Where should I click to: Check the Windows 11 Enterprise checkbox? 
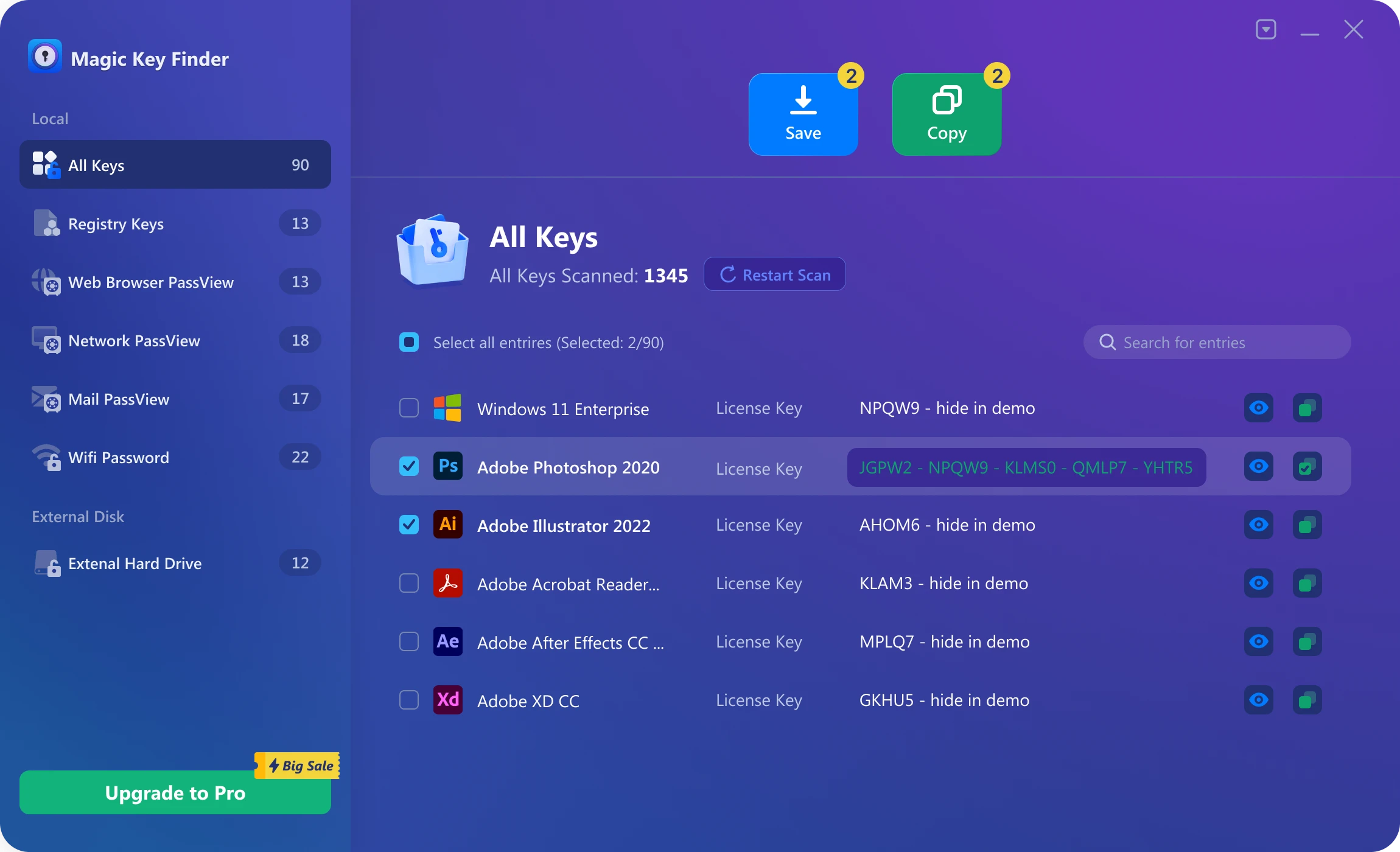pos(409,408)
